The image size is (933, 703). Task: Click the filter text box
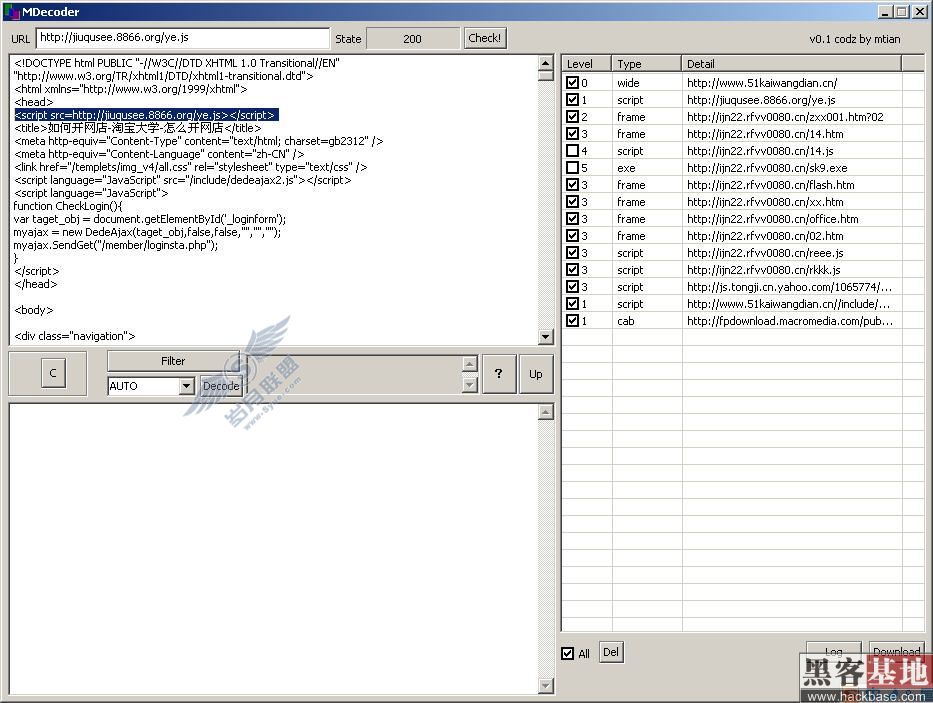coord(355,374)
